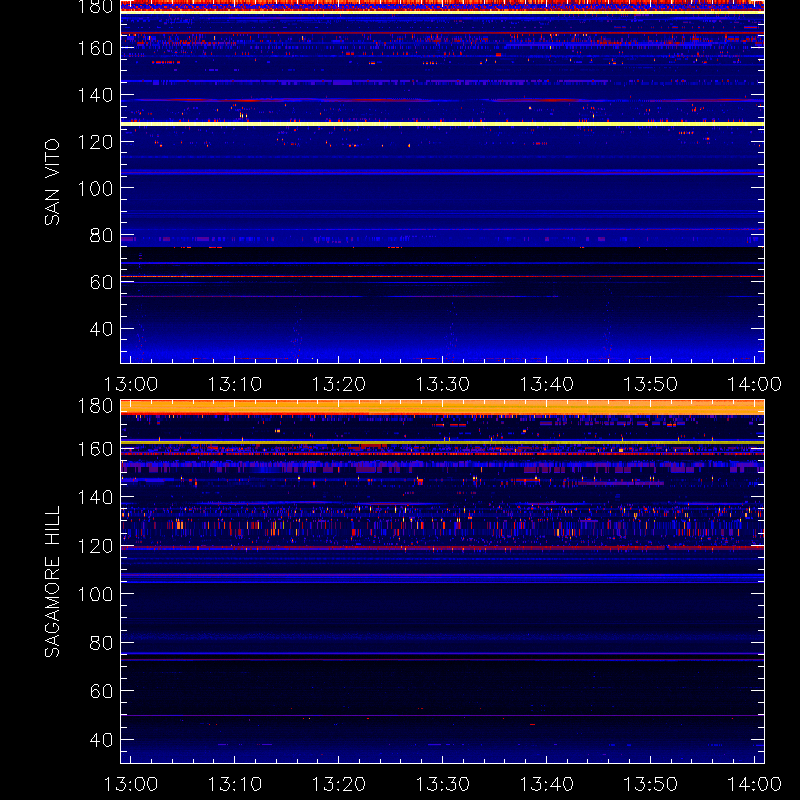
Task: Select the 120 label on San Vito axis
Action: (x=95, y=142)
